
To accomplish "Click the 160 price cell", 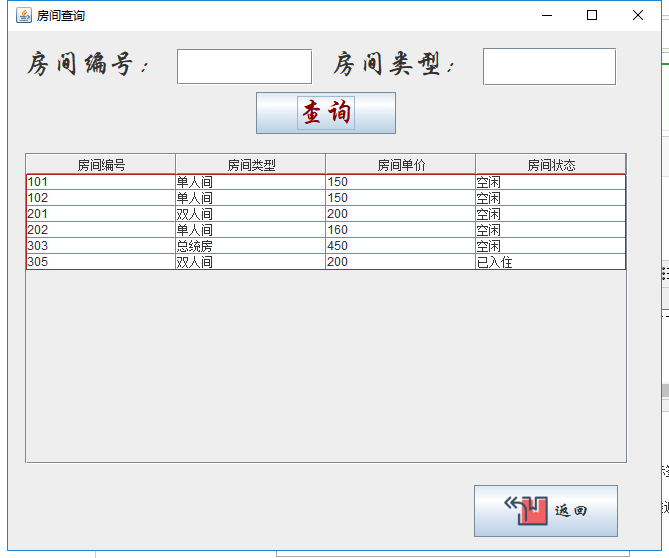I will (401, 230).
